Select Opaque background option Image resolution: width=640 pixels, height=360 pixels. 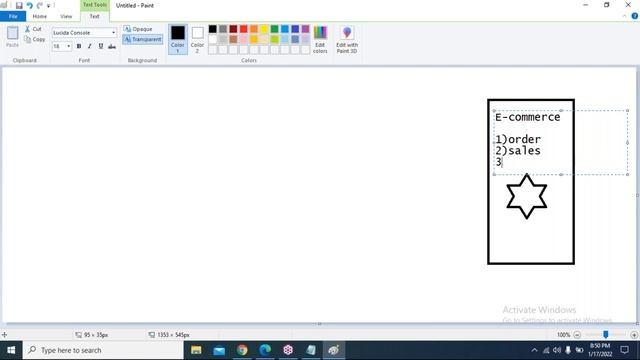click(138, 29)
